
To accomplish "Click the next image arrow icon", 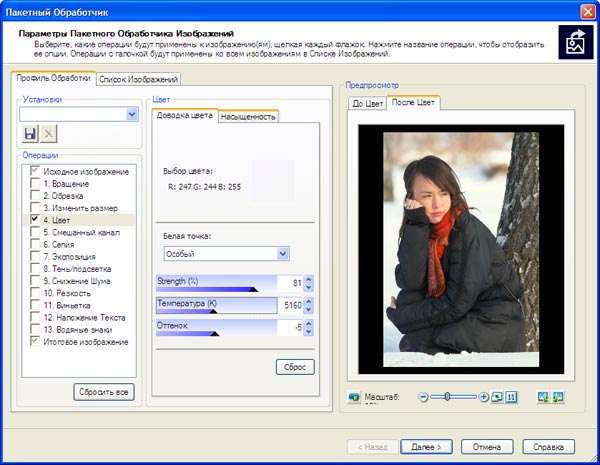I will [x=558, y=397].
